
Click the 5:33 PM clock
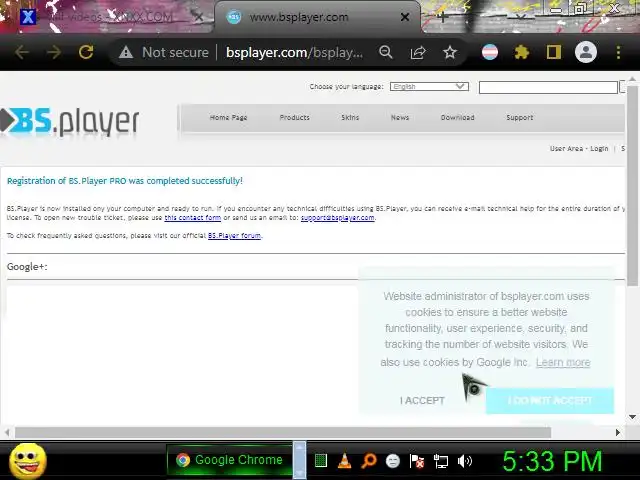(x=552, y=461)
